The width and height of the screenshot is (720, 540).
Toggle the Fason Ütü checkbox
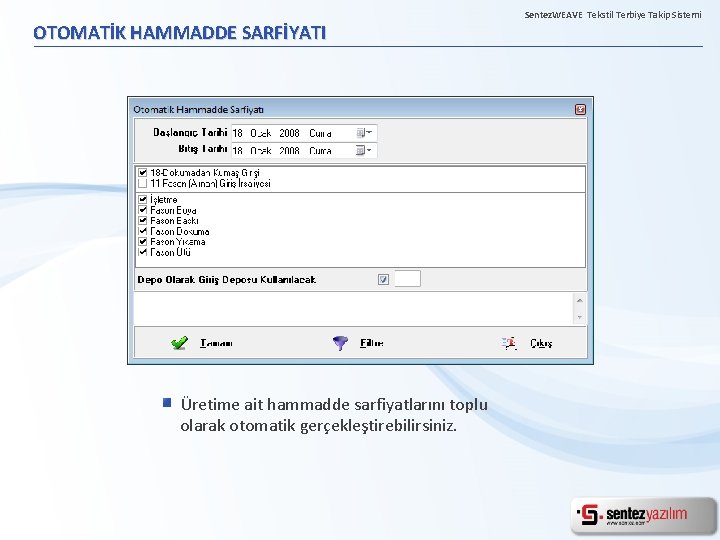click(143, 252)
